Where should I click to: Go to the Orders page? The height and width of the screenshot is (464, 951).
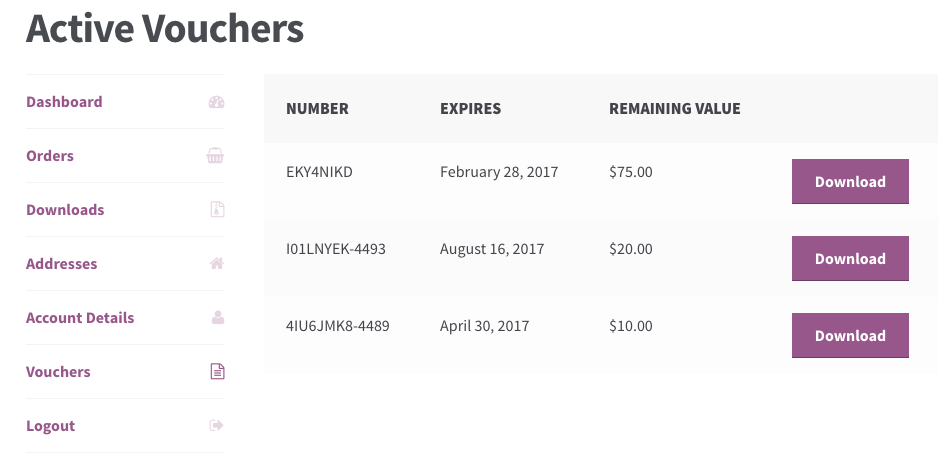50,156
